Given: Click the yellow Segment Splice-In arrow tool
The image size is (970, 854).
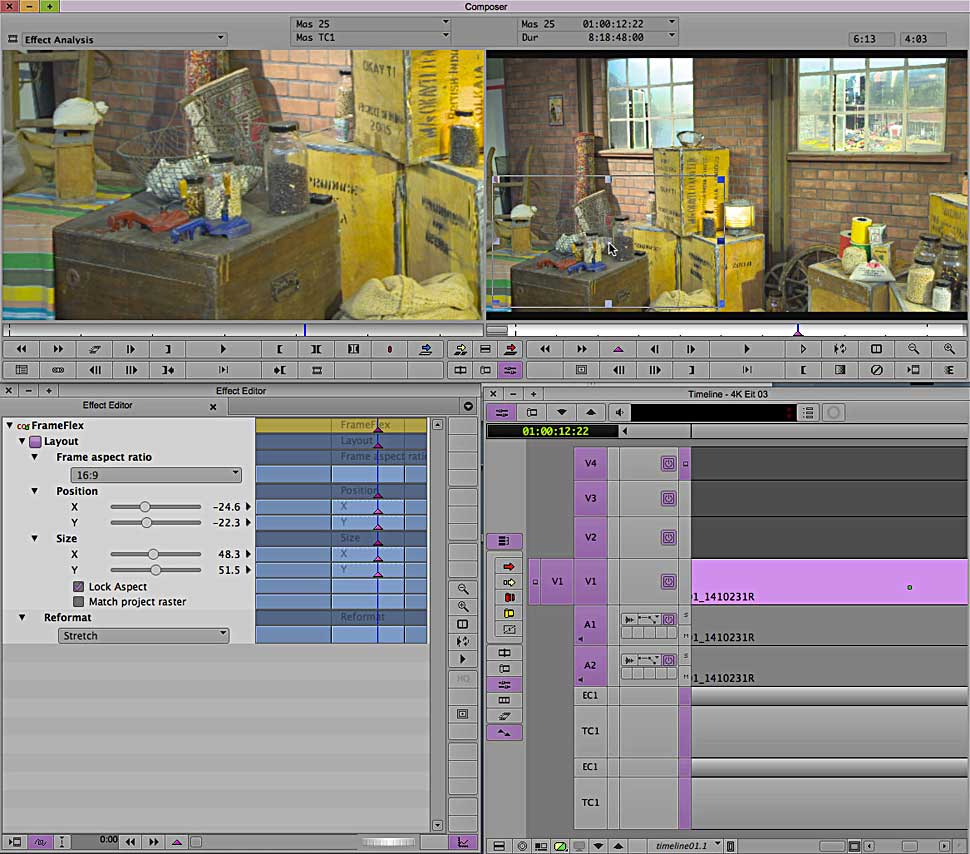Looking at the screenshot, I should point(509,582).
